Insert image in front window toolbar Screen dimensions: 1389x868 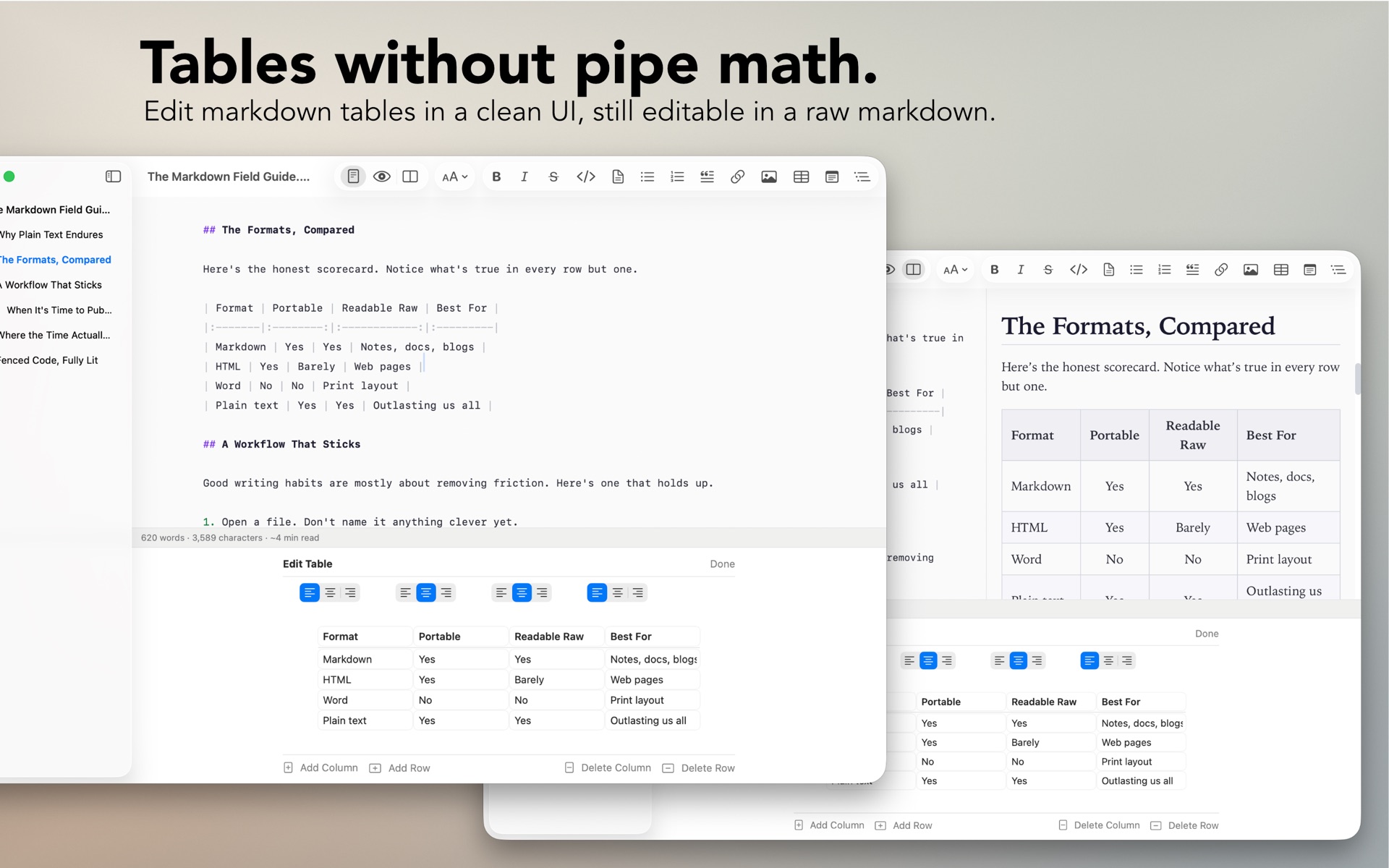769,176
